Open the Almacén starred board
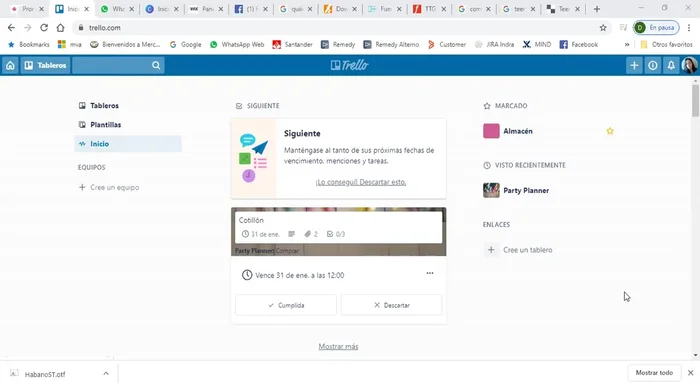700x386 pixels. pos(518,131)
